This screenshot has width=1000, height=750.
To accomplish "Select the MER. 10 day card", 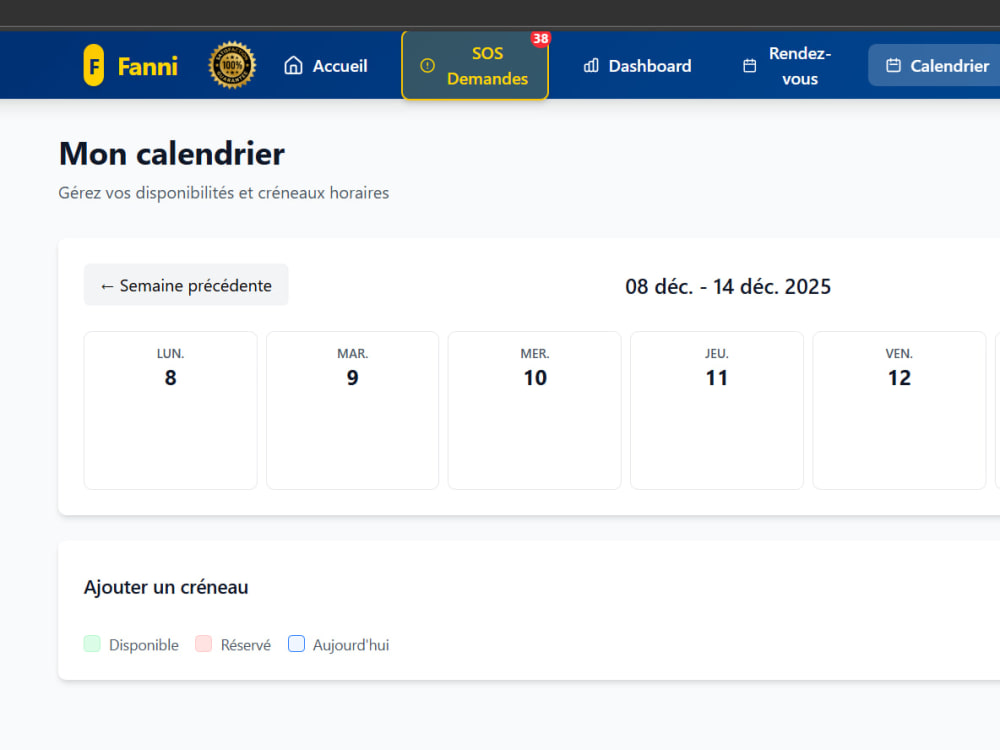I will 534,410.
